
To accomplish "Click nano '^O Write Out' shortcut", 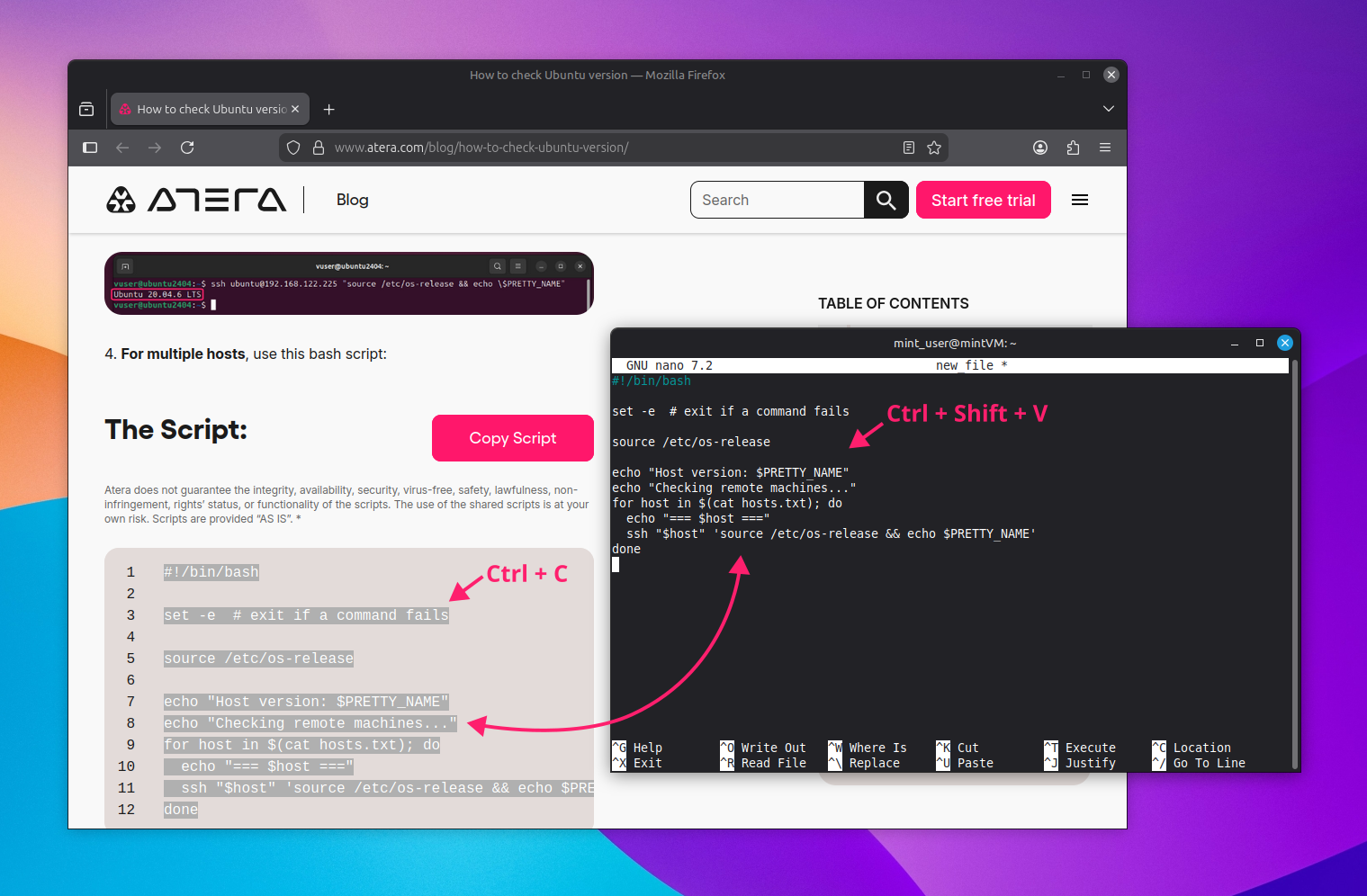I will click(763, 748).
